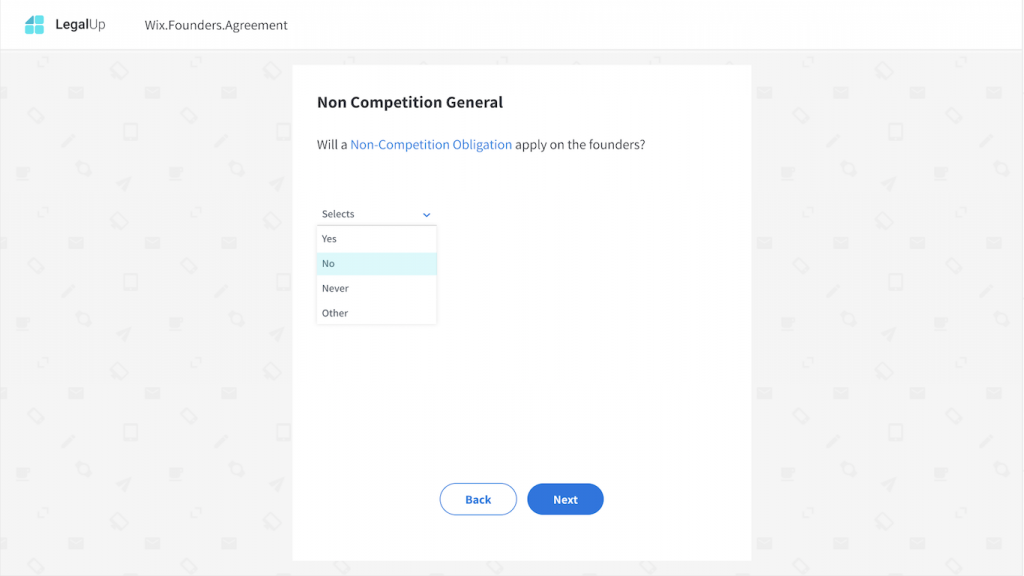Image resolution: width=1024 pixels, height=576 pixels.
Task: Open the Wix.Founders.Agreement document title
Action: (216, 25)
